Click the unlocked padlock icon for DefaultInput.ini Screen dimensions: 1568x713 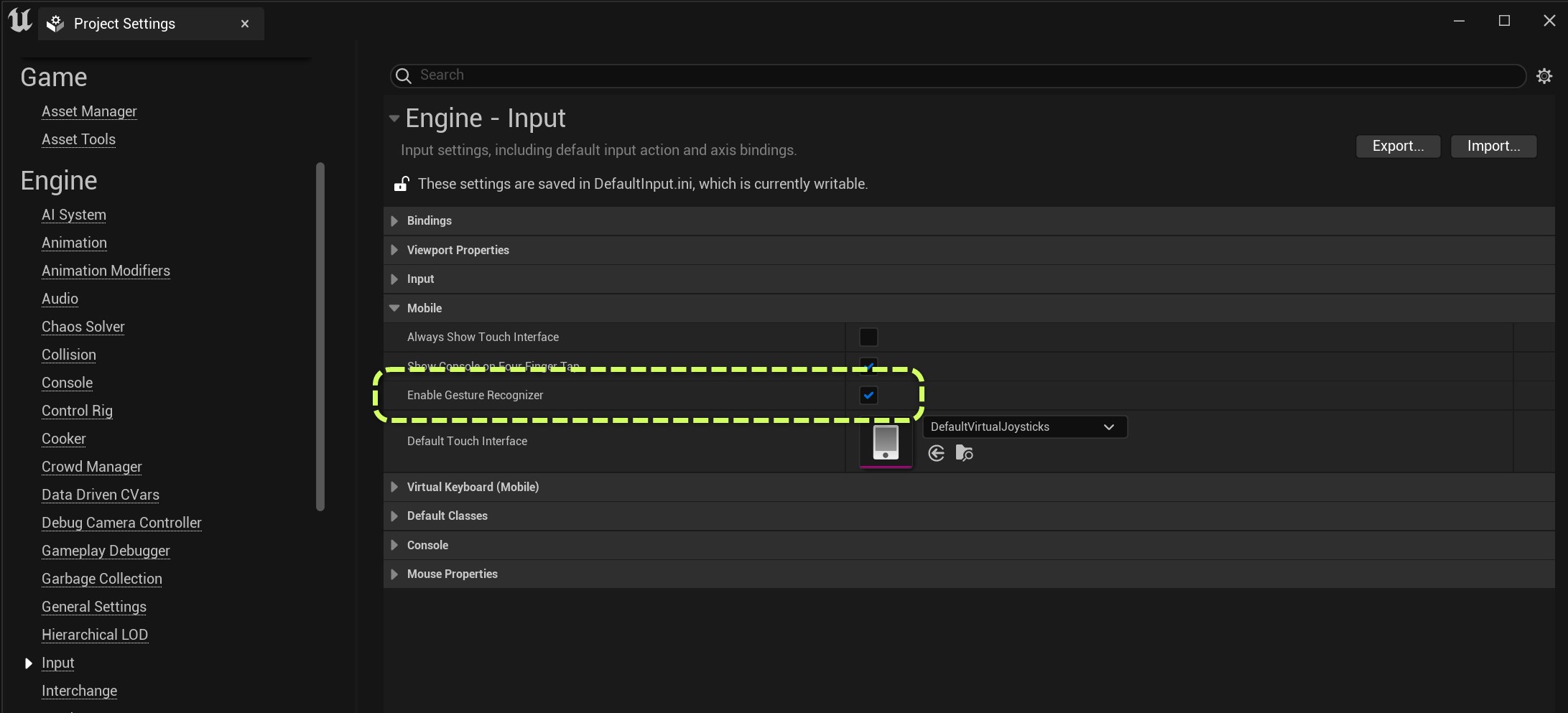402,185
